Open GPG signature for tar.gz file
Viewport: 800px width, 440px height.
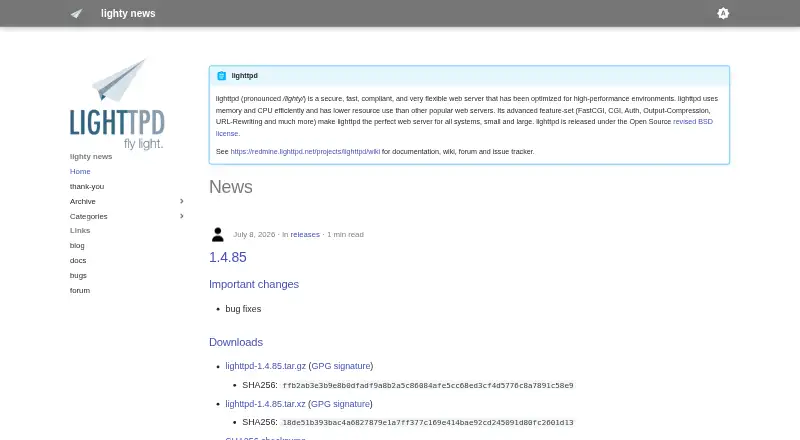coord(341,366)
